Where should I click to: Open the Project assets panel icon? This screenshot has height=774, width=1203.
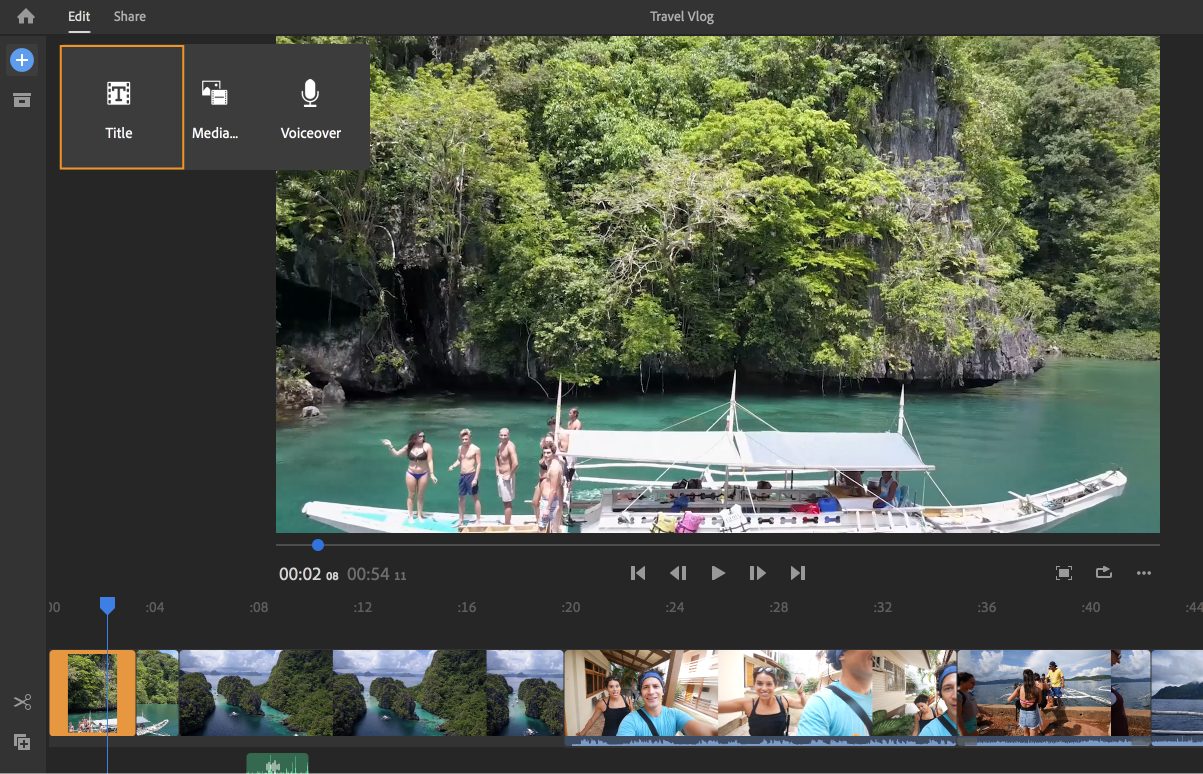[22, 100]
